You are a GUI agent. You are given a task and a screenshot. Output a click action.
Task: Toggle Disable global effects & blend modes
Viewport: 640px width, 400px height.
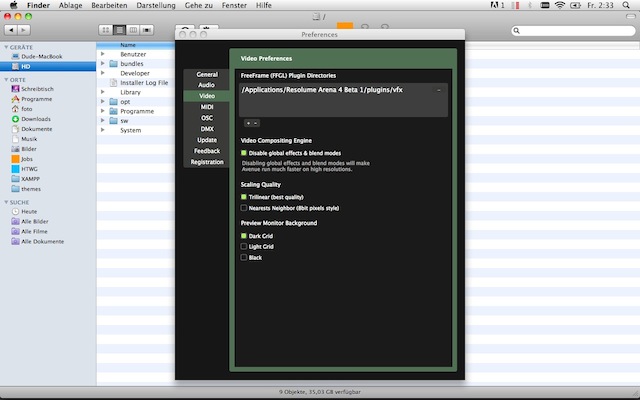[244, 153]
